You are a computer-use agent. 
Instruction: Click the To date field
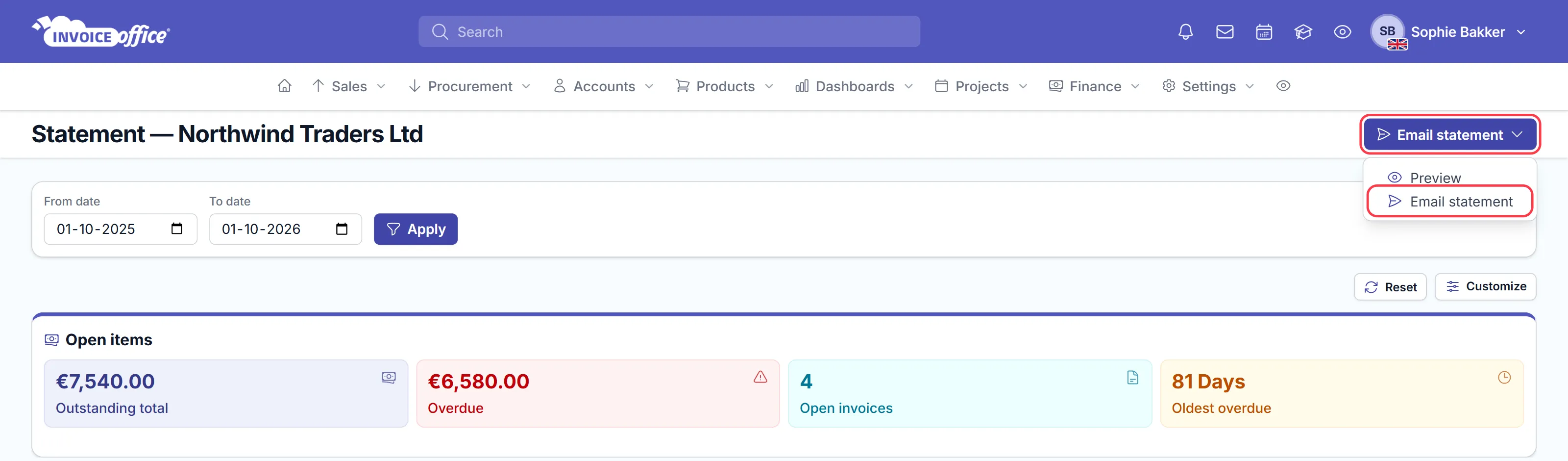[x=285, y=229]
